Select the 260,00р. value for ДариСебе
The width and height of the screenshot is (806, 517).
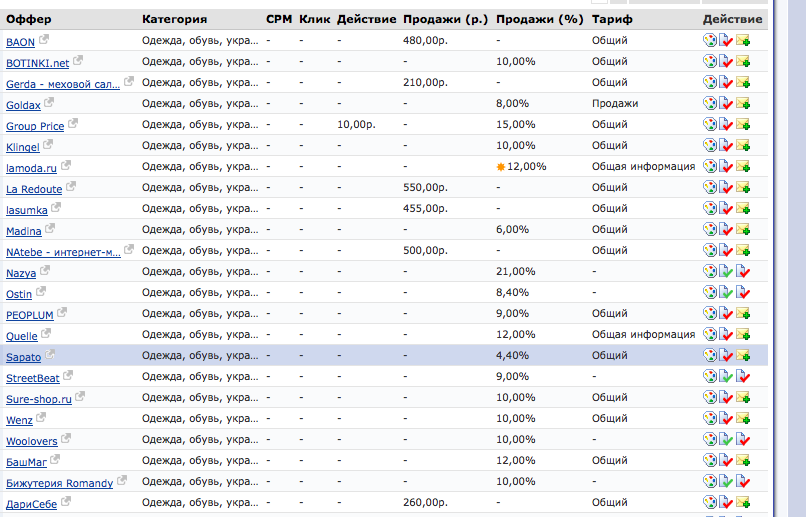pyautogui.click(x=426, y=502)
